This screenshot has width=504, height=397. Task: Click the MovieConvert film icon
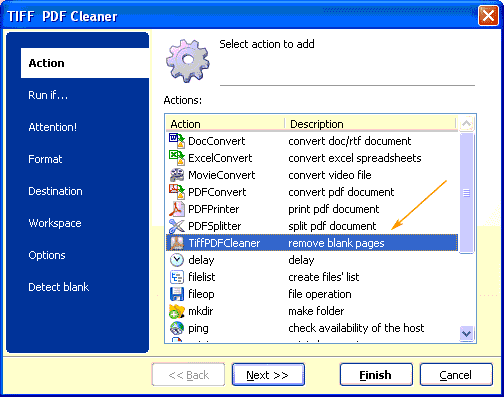[177, 175]
